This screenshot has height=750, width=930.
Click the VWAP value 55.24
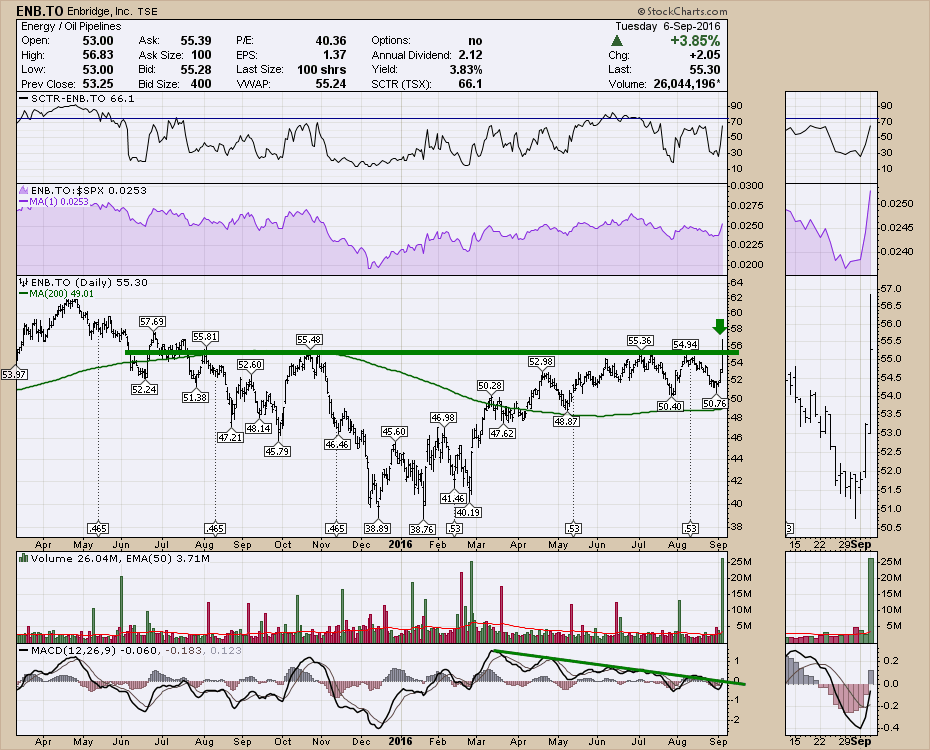(x=331, y=84)
